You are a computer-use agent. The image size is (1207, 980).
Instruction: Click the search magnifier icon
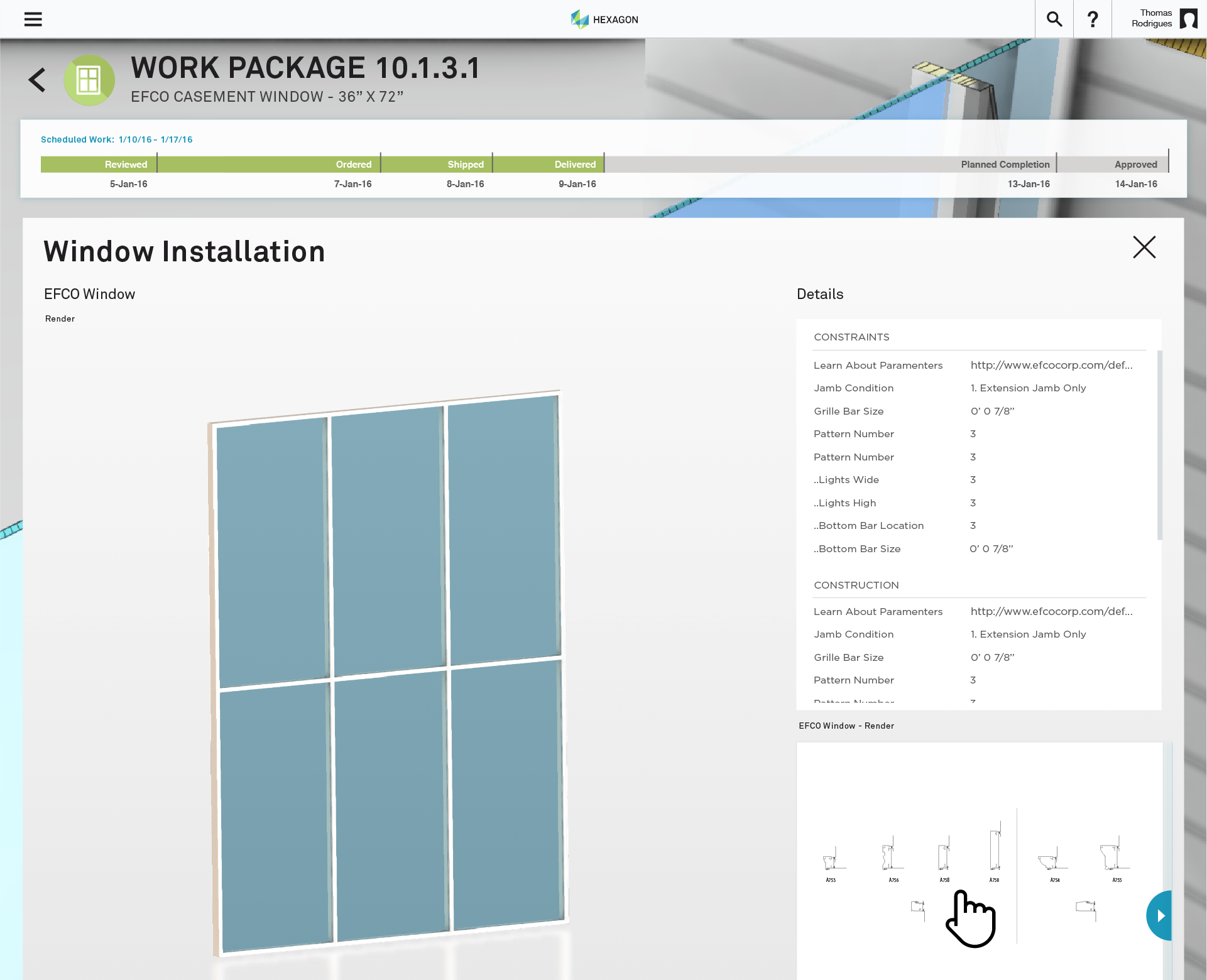point(1054,19)
